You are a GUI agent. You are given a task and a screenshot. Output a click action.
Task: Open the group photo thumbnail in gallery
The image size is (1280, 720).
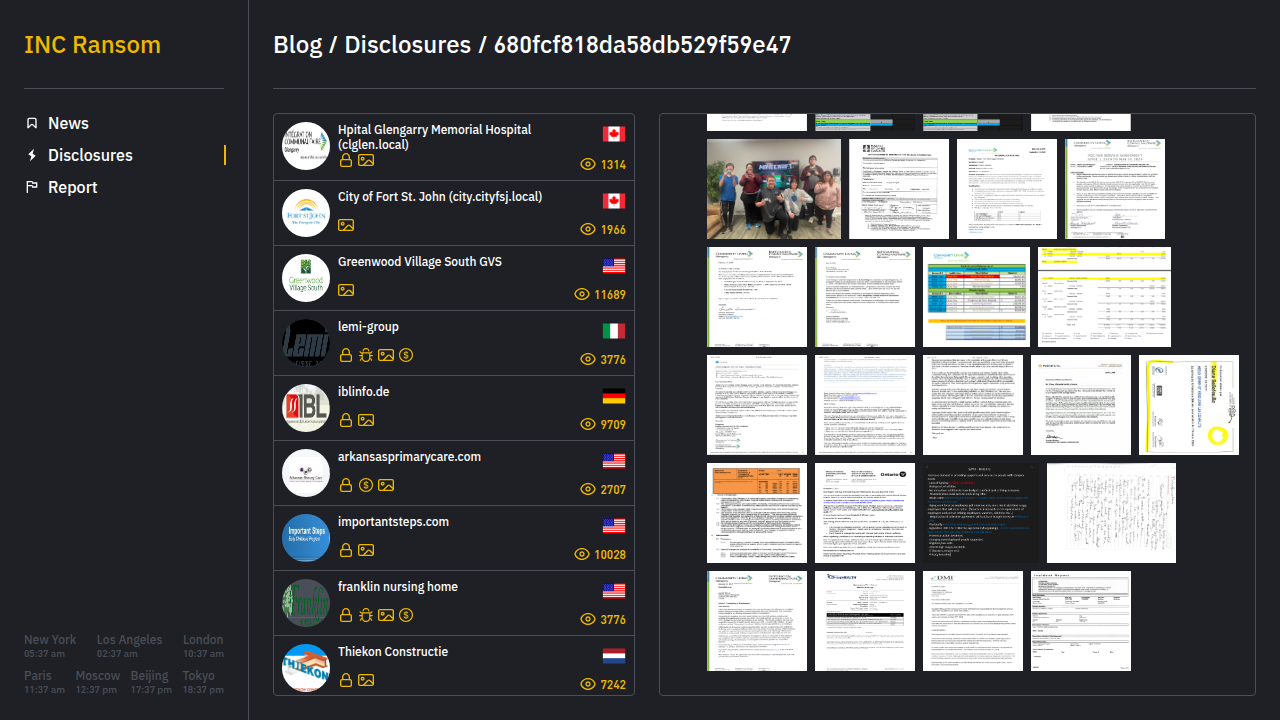(760, 189)
